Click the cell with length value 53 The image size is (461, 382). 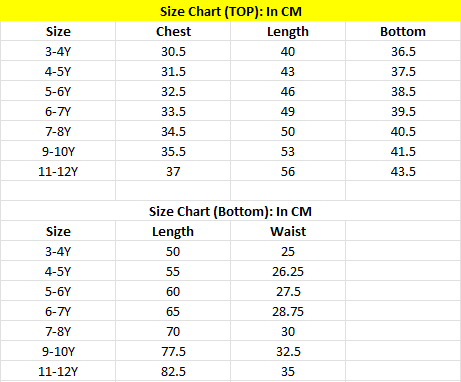tap(288, 151)
